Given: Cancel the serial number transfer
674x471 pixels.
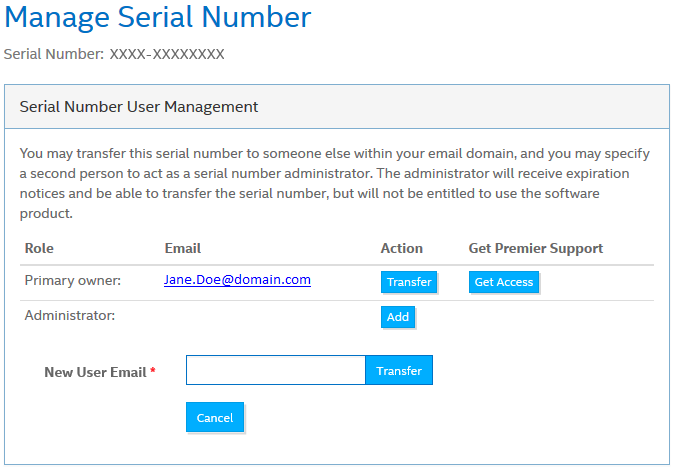Looking at the screenshot, I should (214, 417).
